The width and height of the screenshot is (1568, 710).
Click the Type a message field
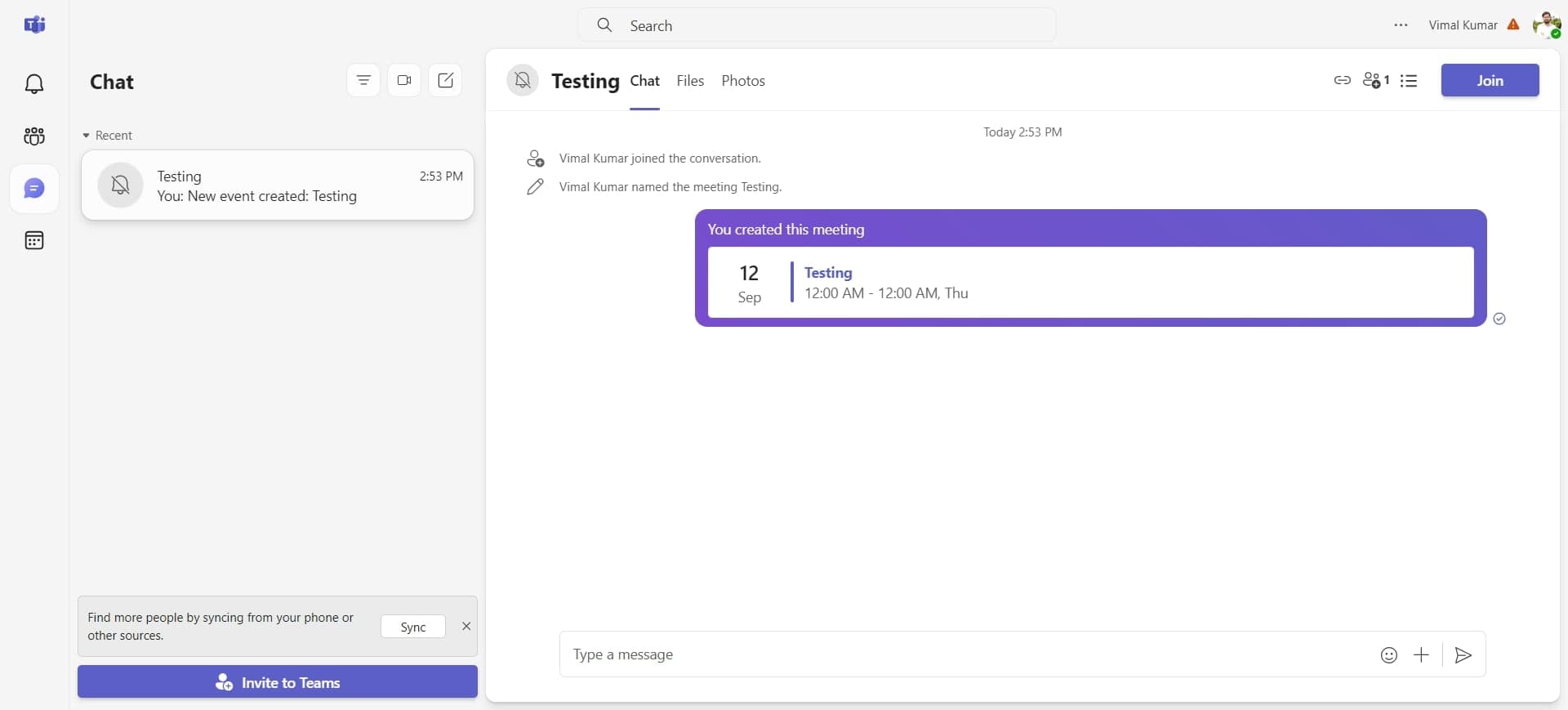pos(964,654)
